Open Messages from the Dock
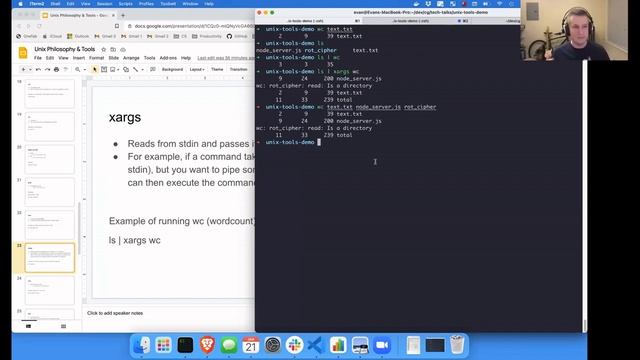Screen dimensions: 640x360 [x=229, y=345]
